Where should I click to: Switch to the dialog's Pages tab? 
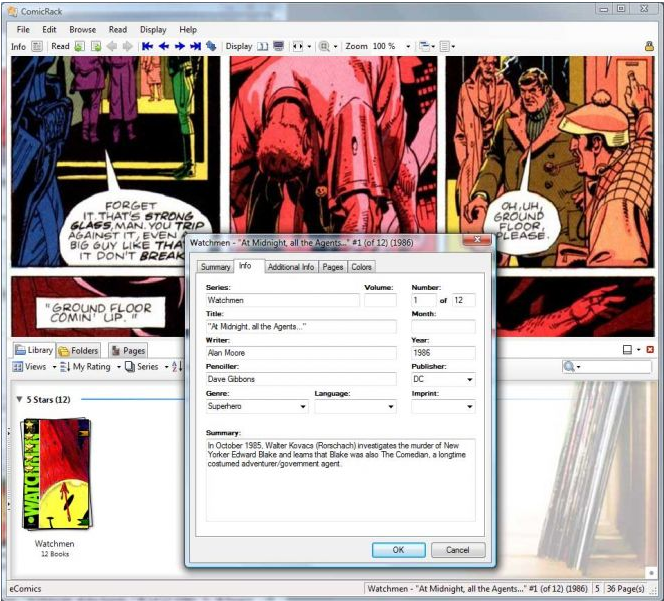coord(332,267)
